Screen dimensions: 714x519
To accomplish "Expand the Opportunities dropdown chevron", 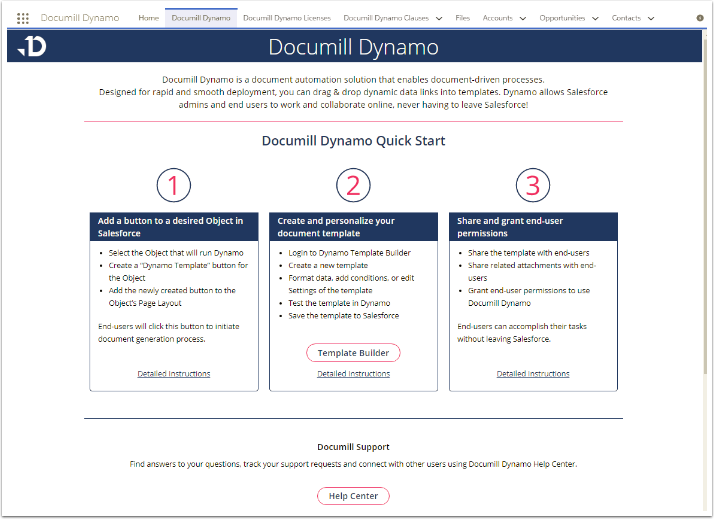I will point(595,19).
